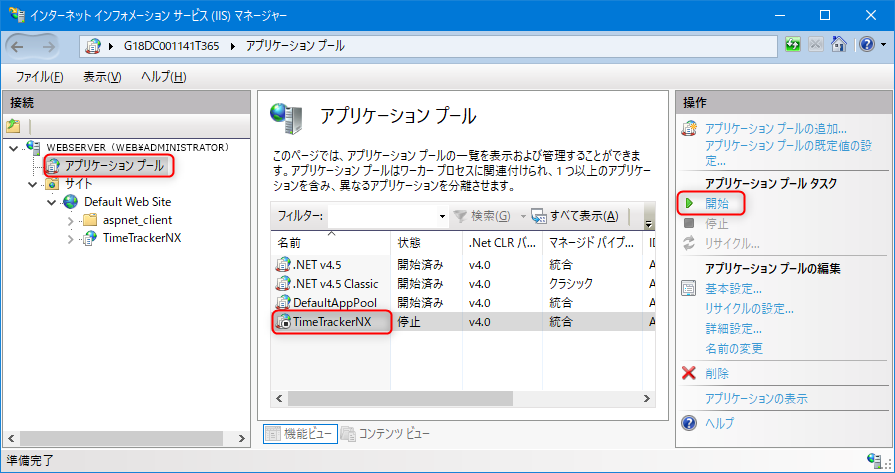This screenshot has width=895, height=473.
Task: Click status bar network icon
Action: [874, 459]
